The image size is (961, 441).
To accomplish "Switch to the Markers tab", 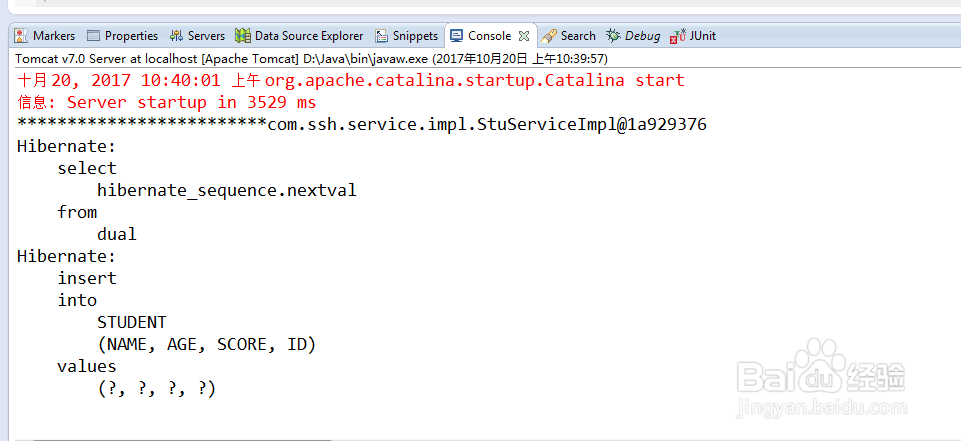I will tap(54, 36).
